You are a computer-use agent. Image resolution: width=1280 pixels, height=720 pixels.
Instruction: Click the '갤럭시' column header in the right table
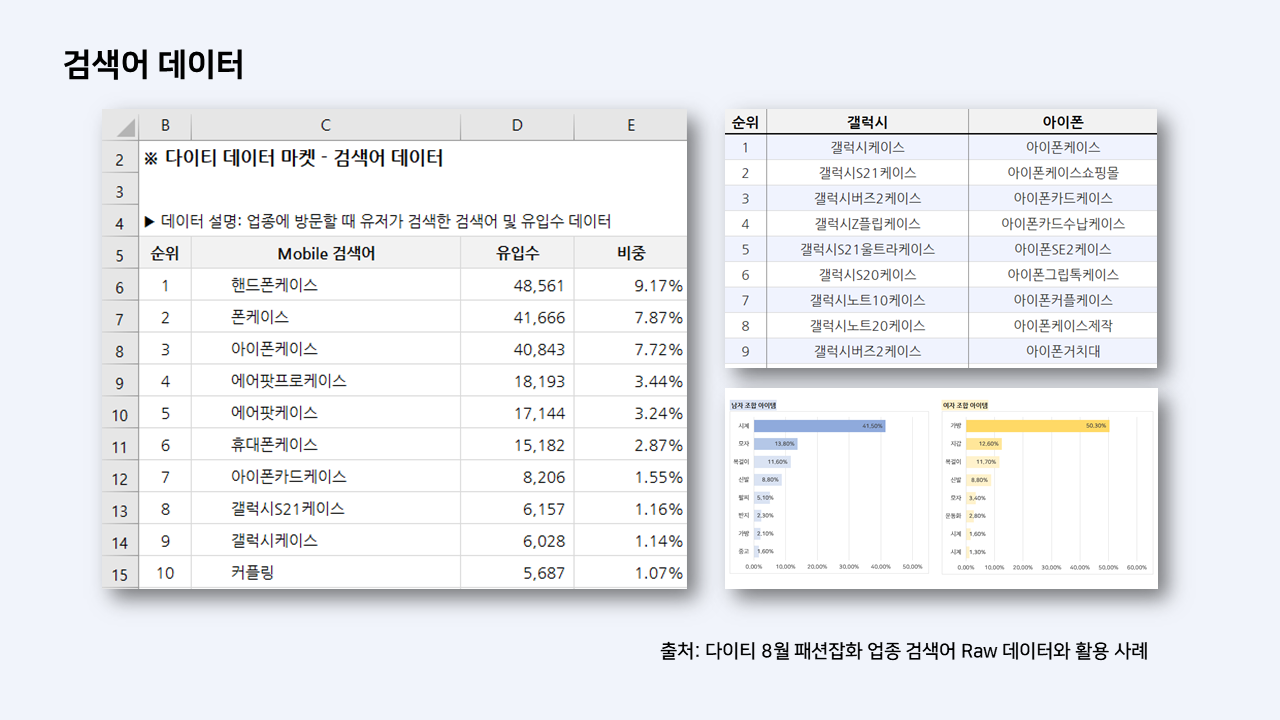(x=867, y=122)
